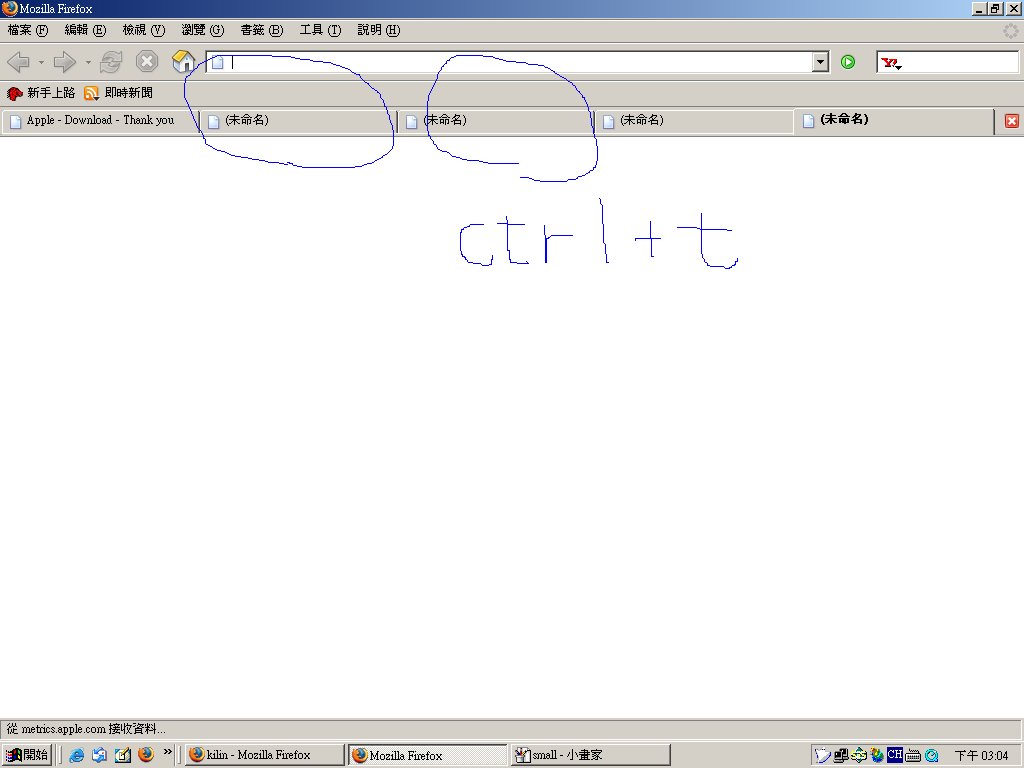This screenshot has width=1024, height=768.
Task: Open the 編輯 (E) menu
Action: 85,30
